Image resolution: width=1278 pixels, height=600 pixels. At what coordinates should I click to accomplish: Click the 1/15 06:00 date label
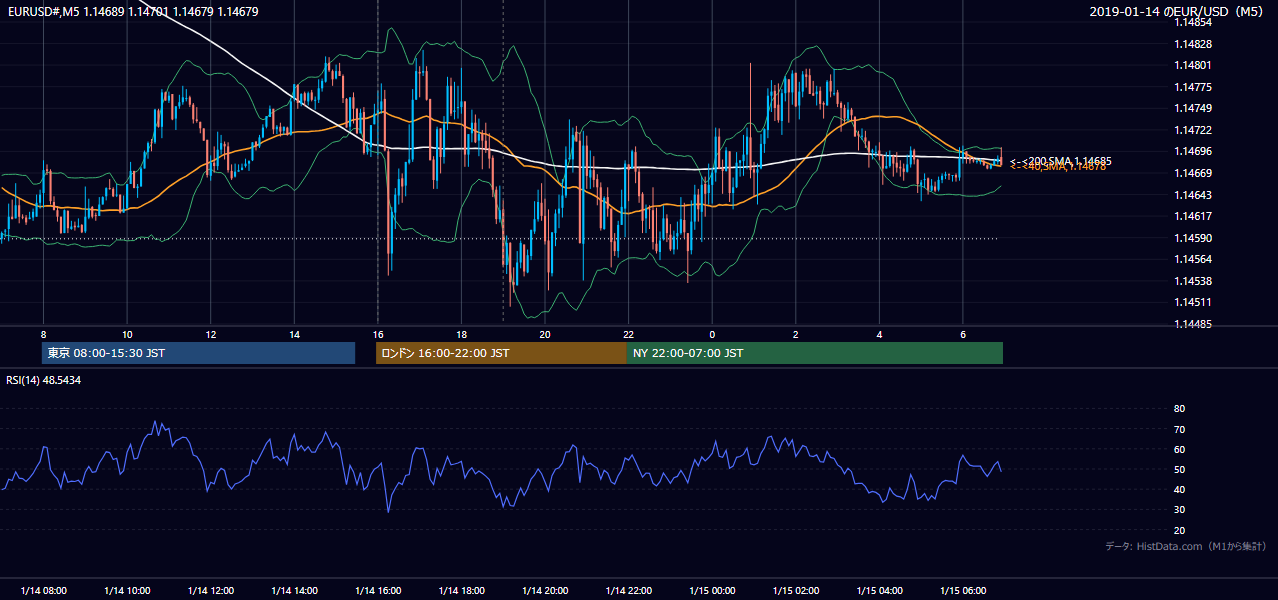click(962, 591)
